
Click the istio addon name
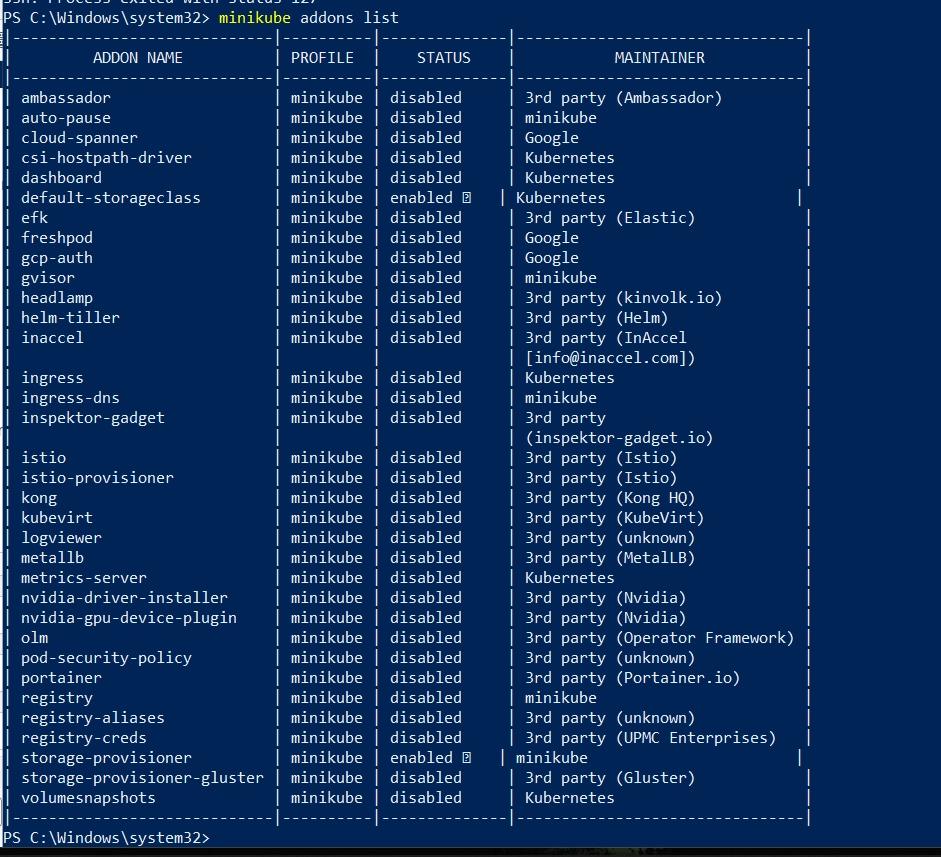point(43,458)
